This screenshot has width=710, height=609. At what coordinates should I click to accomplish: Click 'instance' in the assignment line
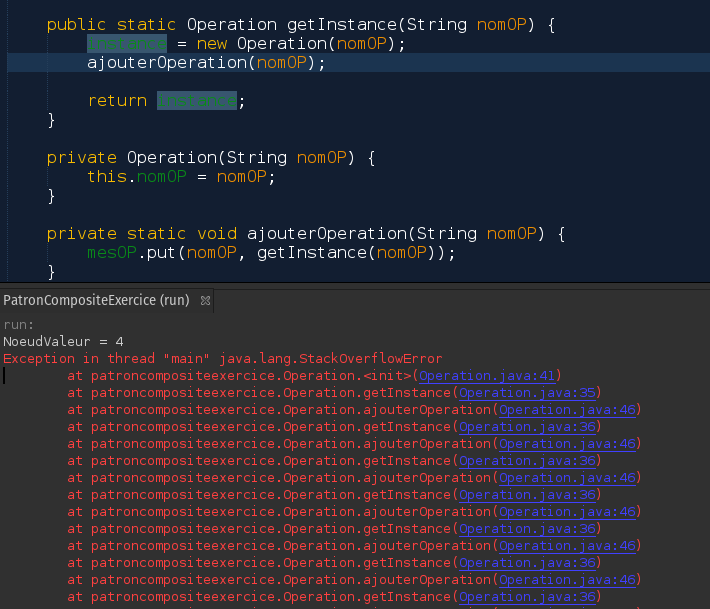(126, 44)
